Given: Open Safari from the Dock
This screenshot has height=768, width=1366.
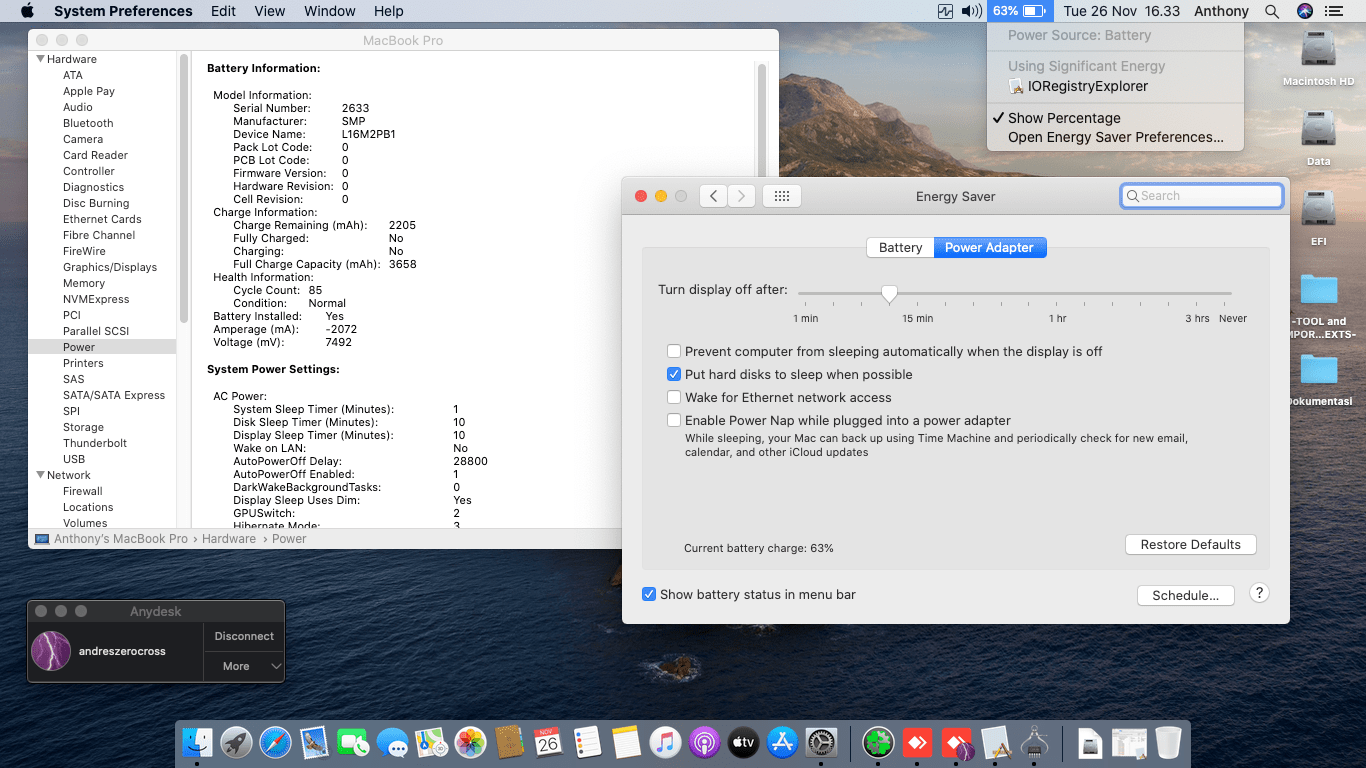Looking at the screenshot, I should coord(275,742).
